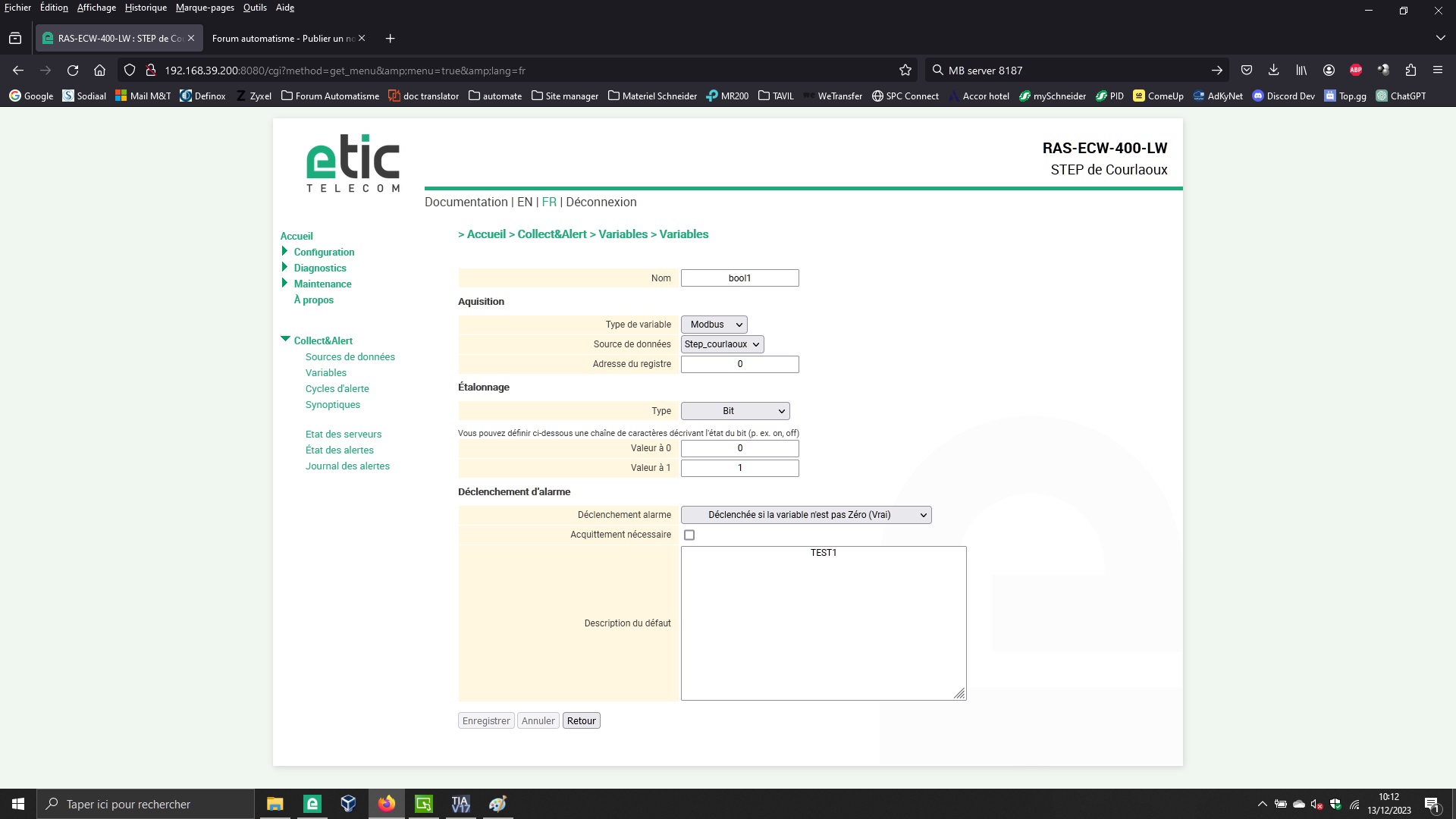Open Firefox from the Windows taskbar
Viewport: 1456px width, 819px height.
[387, 804]
